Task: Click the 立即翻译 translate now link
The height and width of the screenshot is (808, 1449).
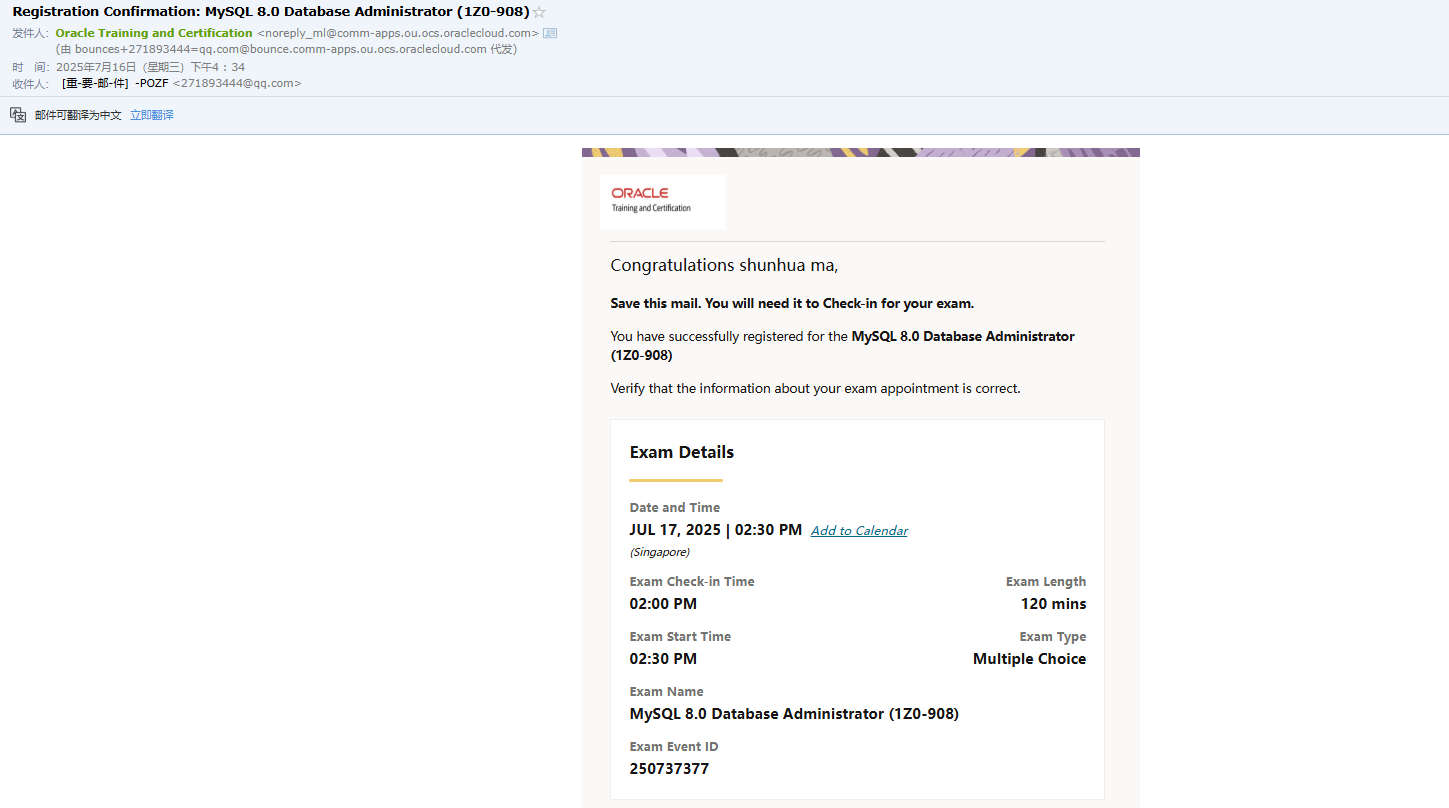Action: point(152,115)
